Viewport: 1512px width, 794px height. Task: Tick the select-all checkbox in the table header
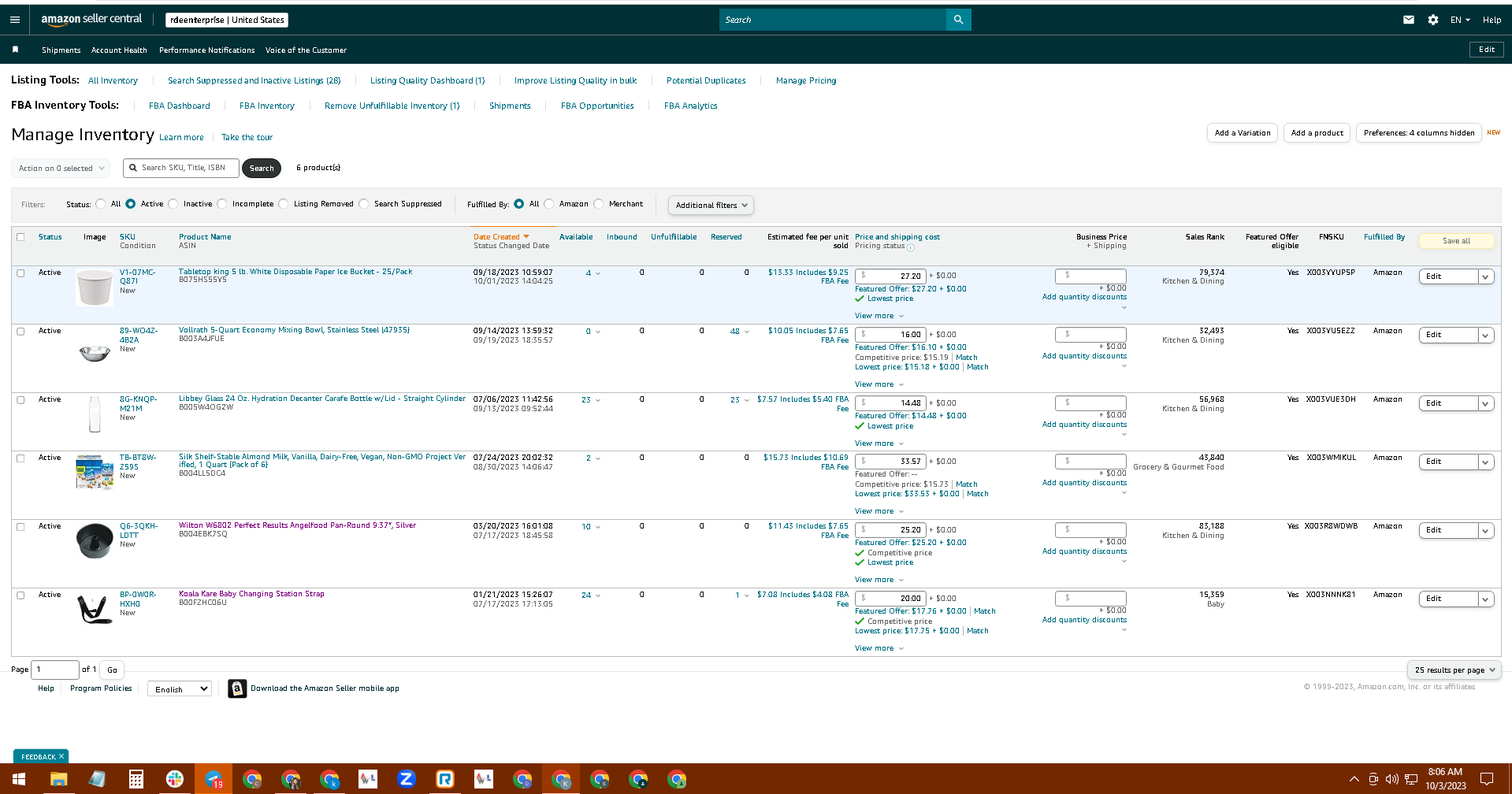20,236
